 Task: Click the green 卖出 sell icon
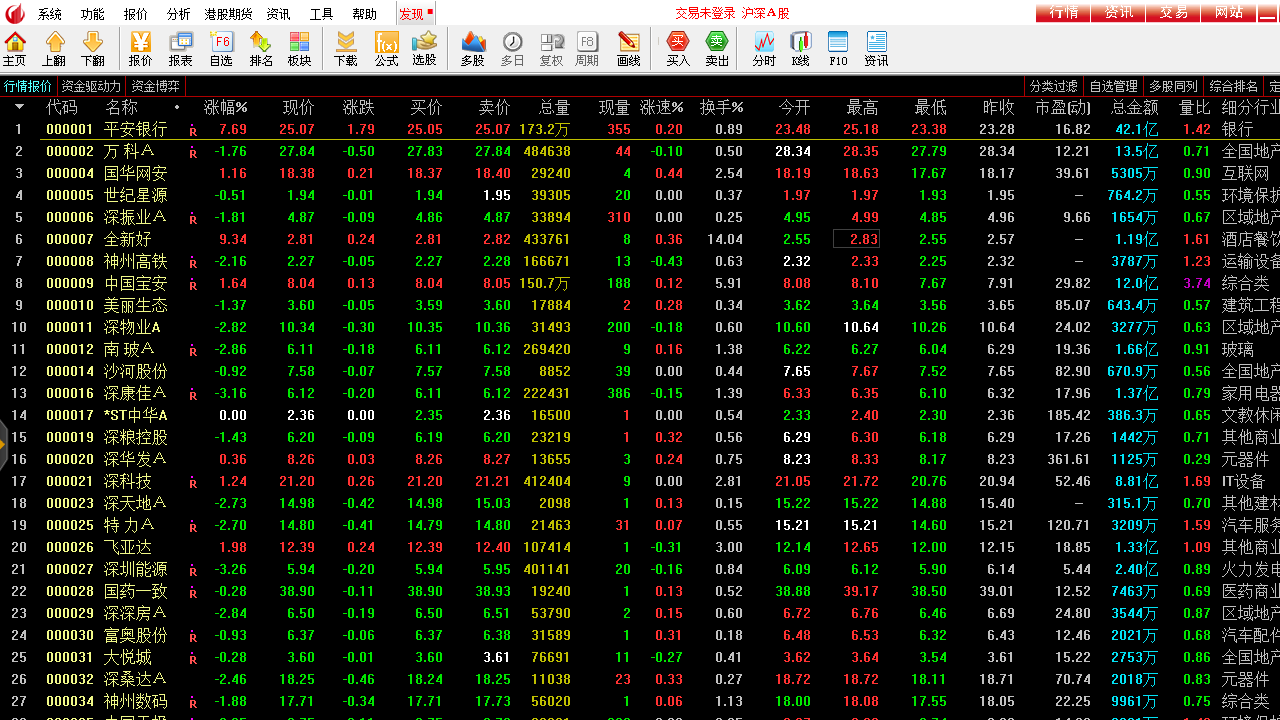pos(717,48)
